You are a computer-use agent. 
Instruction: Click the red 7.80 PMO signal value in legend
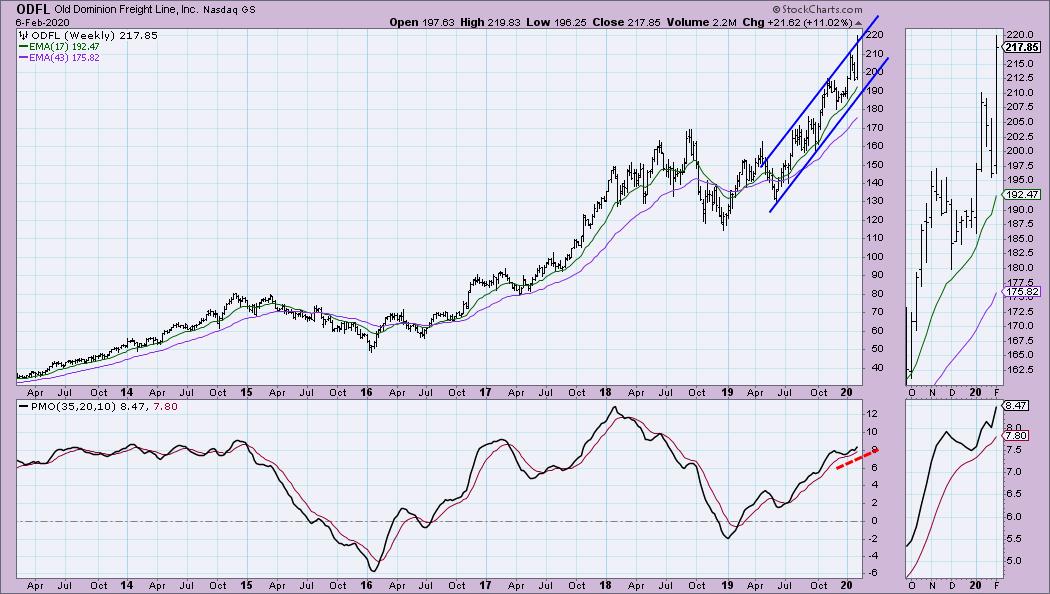[166, 406]
